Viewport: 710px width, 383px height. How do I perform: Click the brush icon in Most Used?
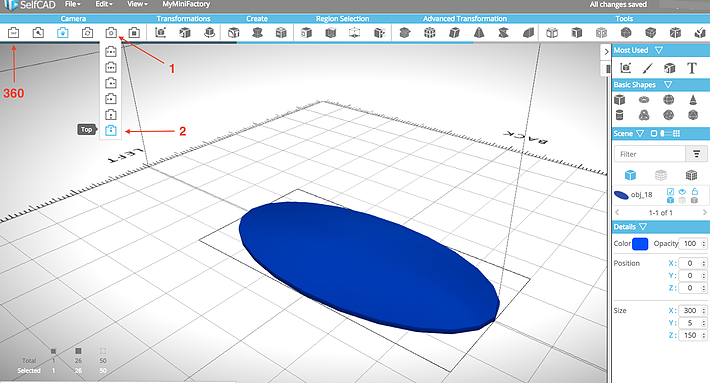648,68
